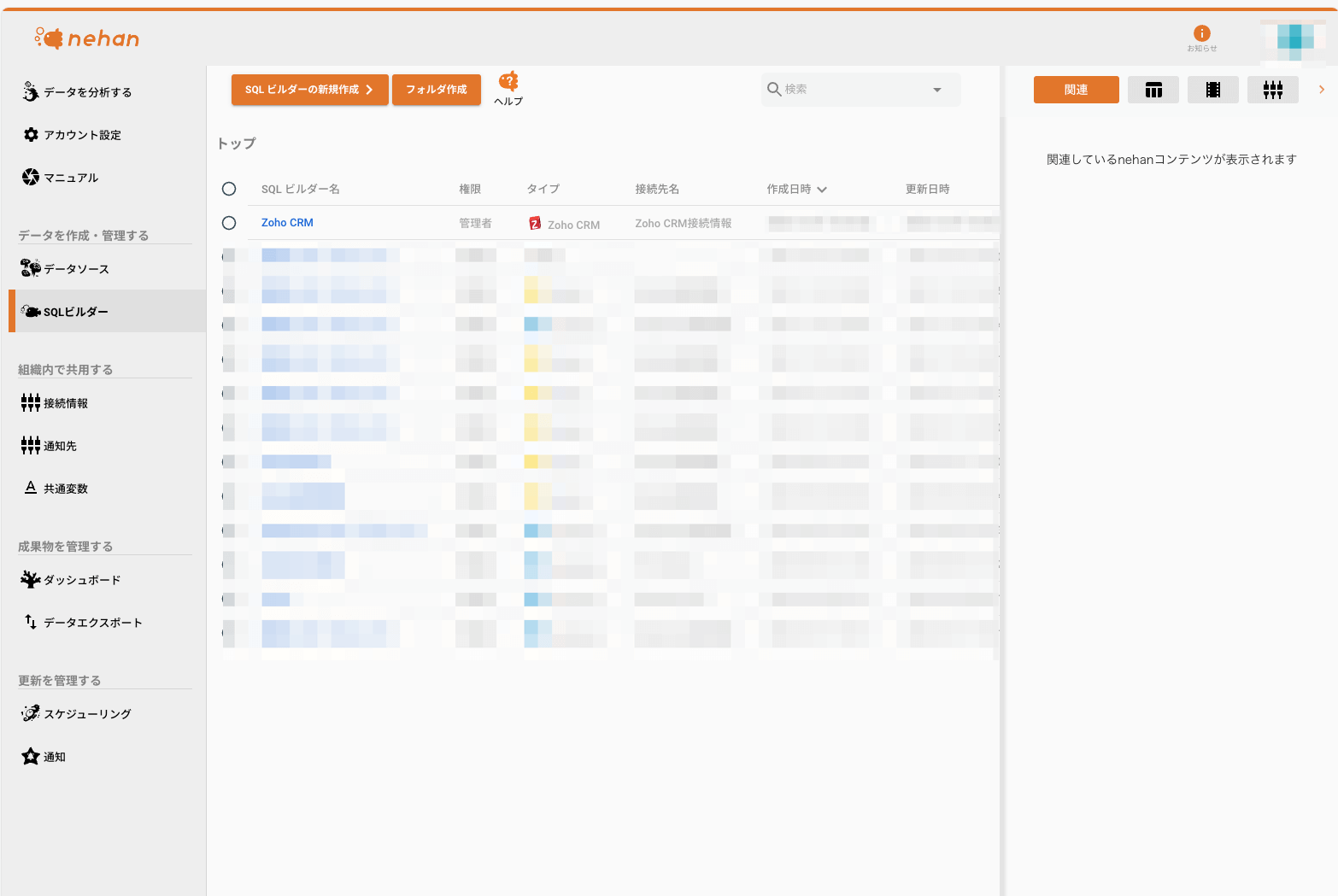Image resolution: width=1338 pixels, height=896 pixels.
Task: Click the Create Folder button
Action: pyautogui.click(x=436, y=90)
